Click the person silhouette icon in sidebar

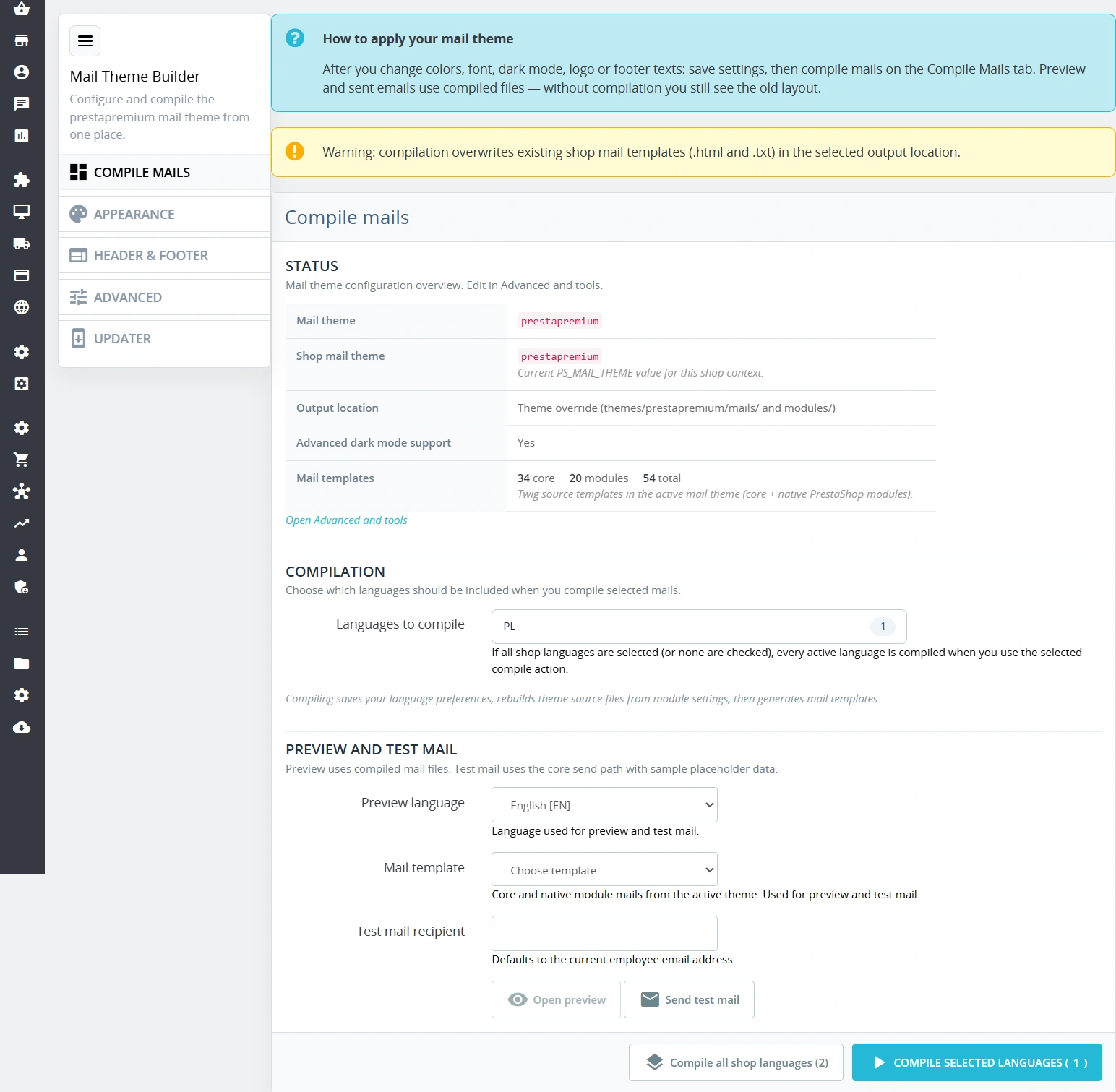coord(22,555)
